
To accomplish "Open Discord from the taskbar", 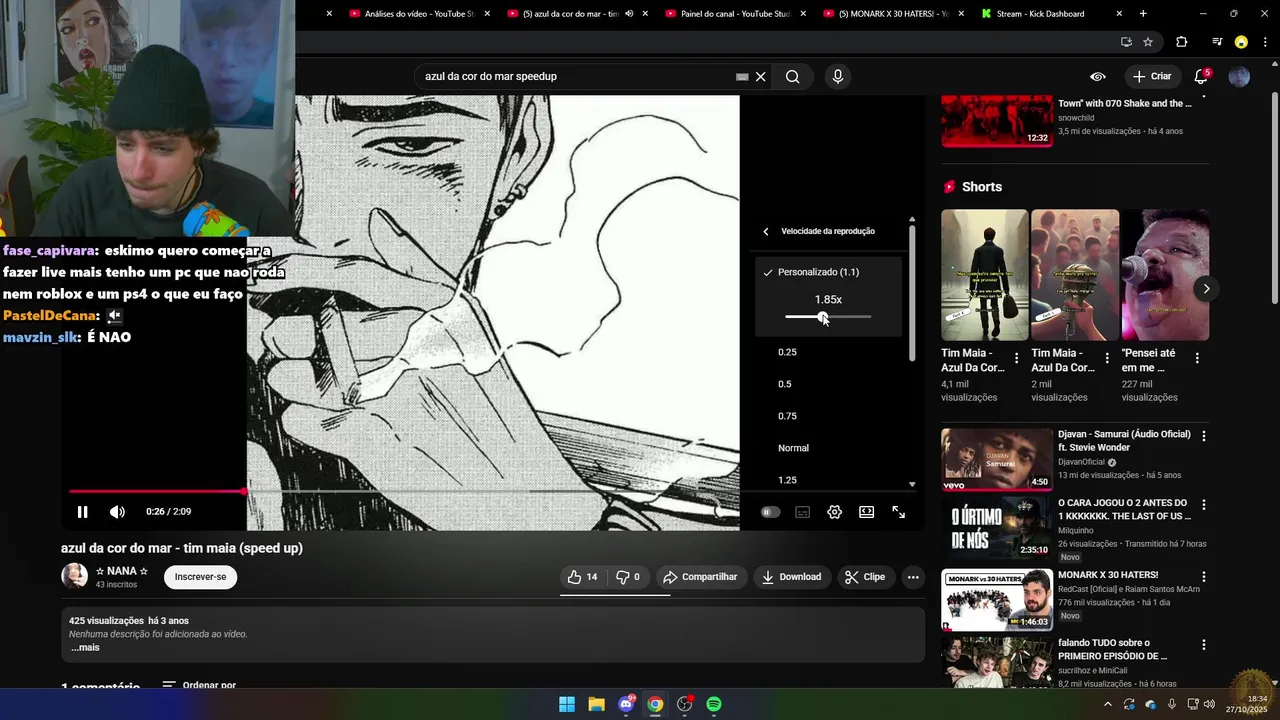I will click(x=626, y=704).
